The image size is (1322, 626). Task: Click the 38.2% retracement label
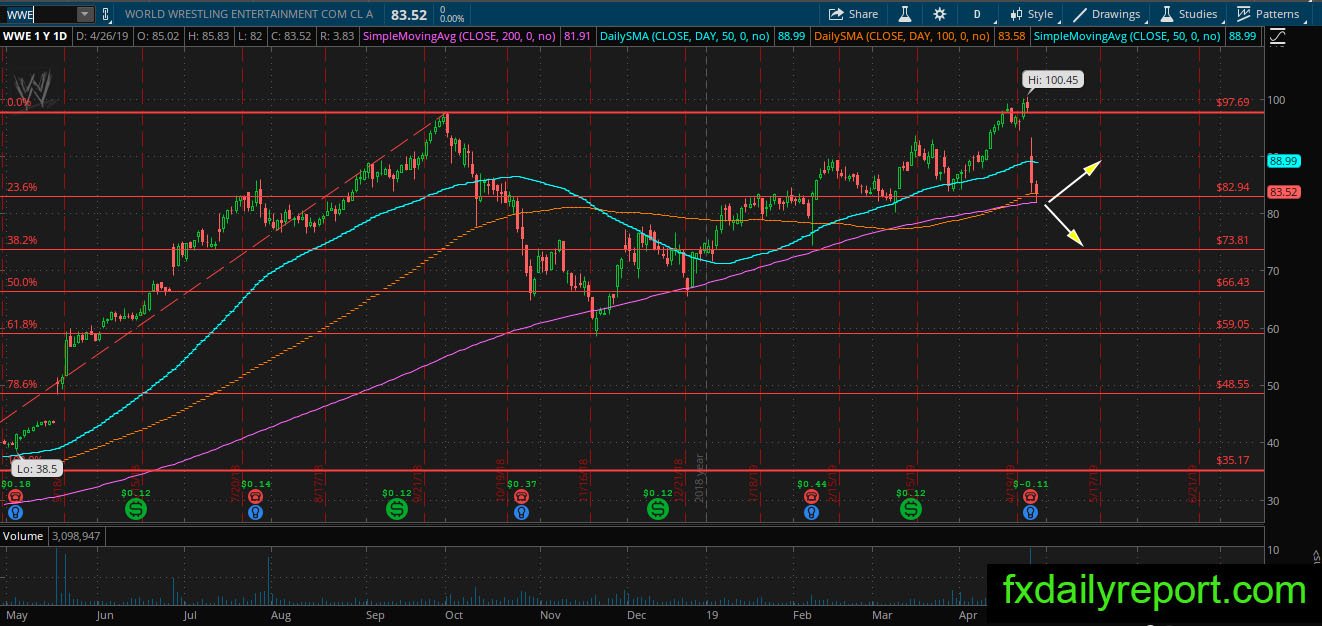coord(22,240)
